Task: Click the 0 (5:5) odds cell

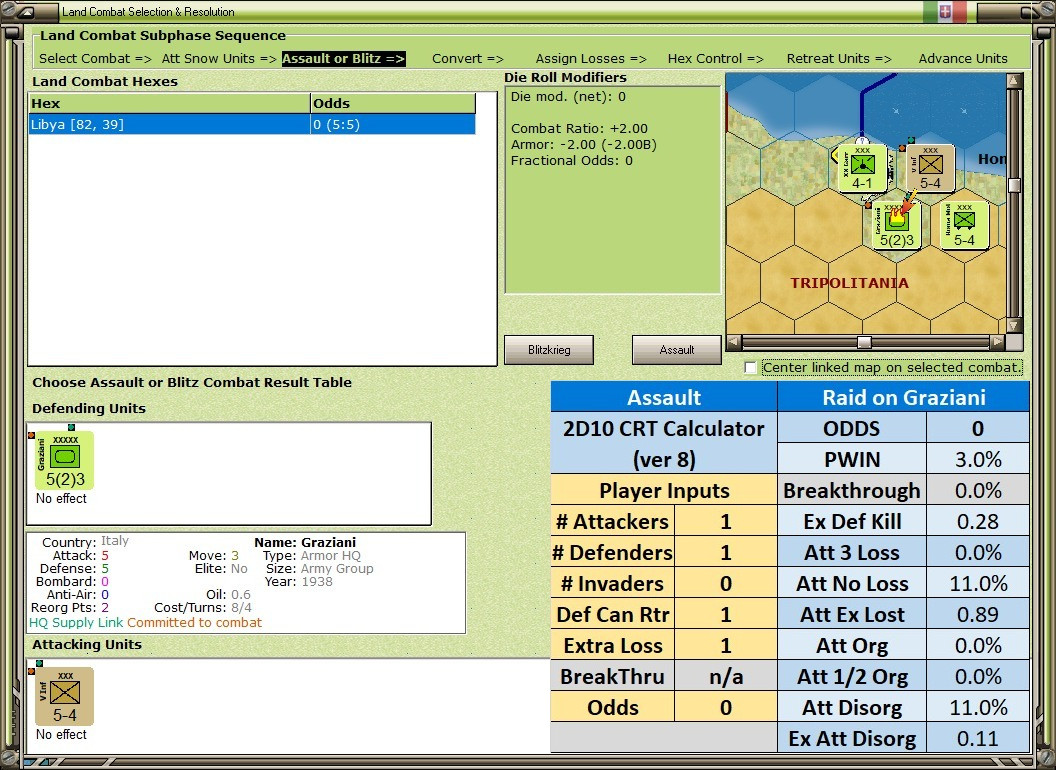Action: click(x=393, y=125)
